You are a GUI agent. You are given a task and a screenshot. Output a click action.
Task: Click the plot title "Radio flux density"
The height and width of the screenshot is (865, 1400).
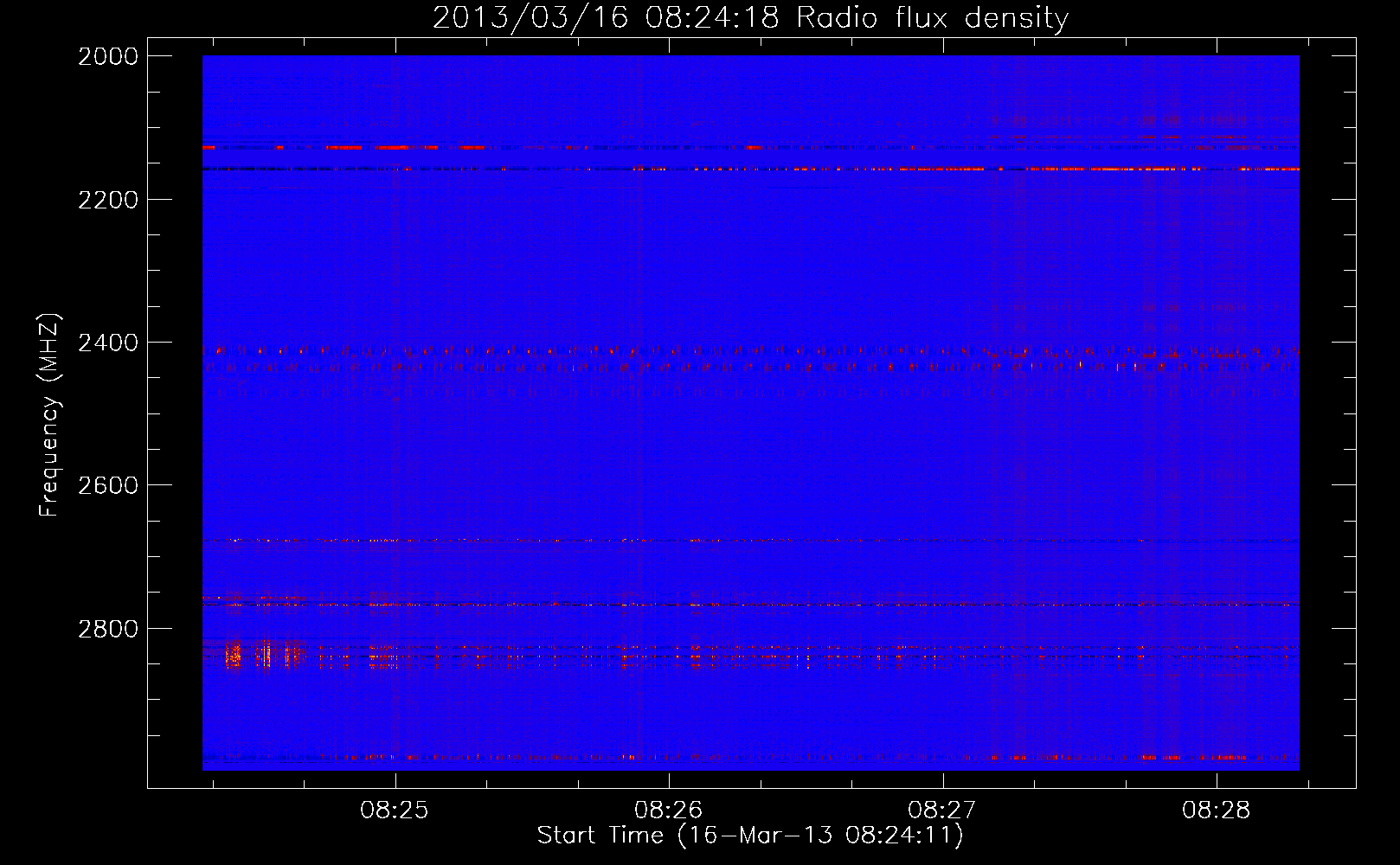(933, 18)
